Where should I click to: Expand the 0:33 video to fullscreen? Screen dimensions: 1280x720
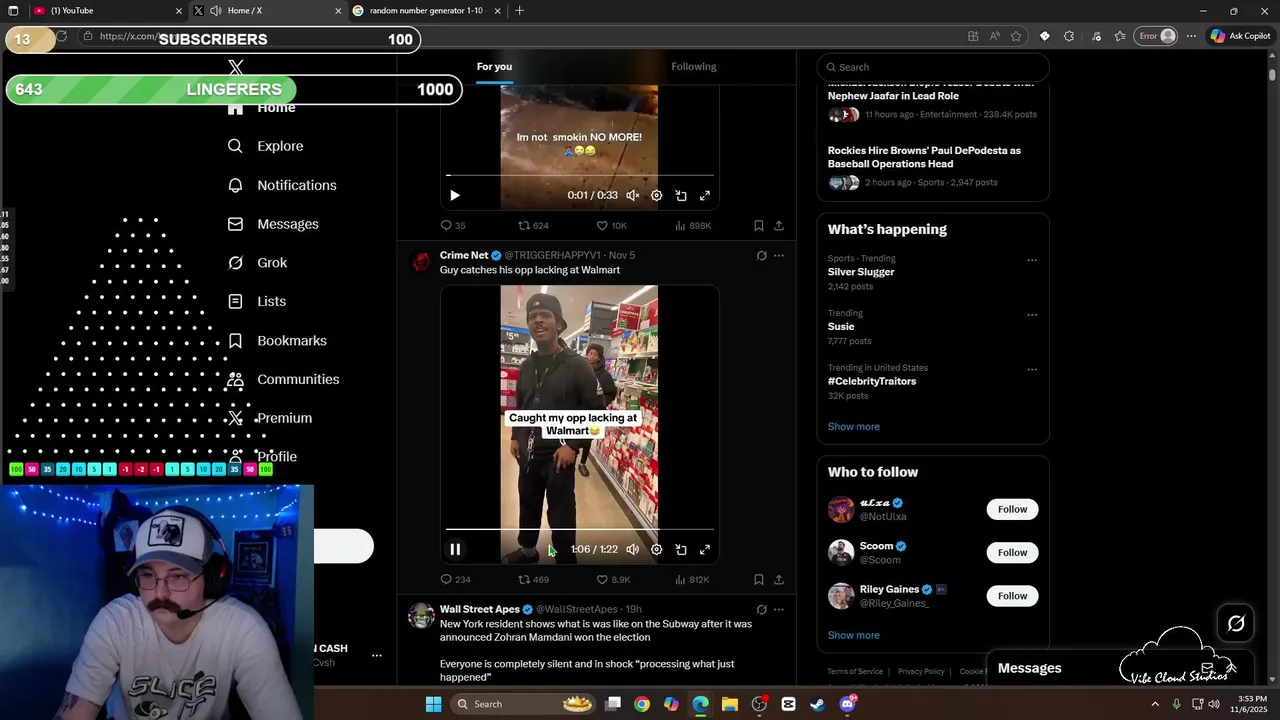(x=705, y=195)
